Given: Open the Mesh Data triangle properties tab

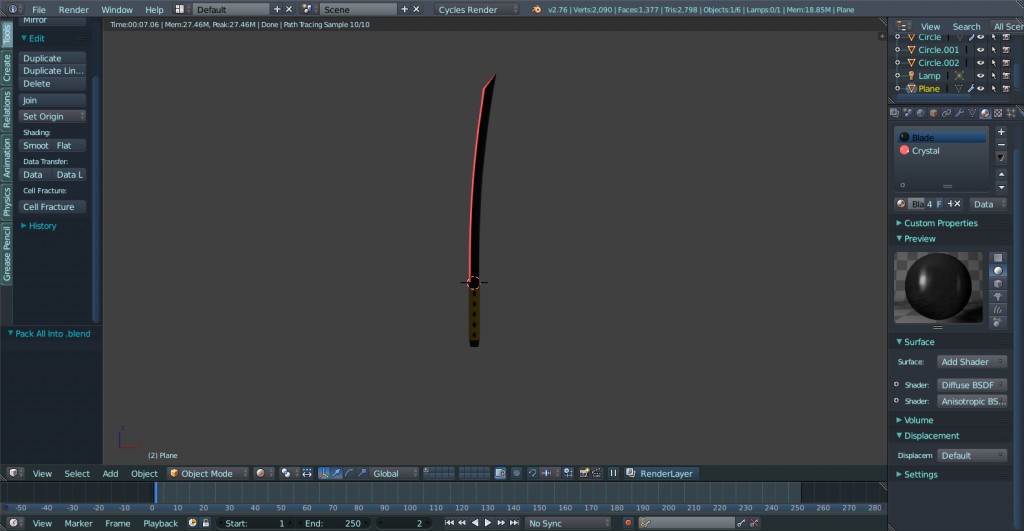Looking at the screenshot, I should click(x=972, y=113).
